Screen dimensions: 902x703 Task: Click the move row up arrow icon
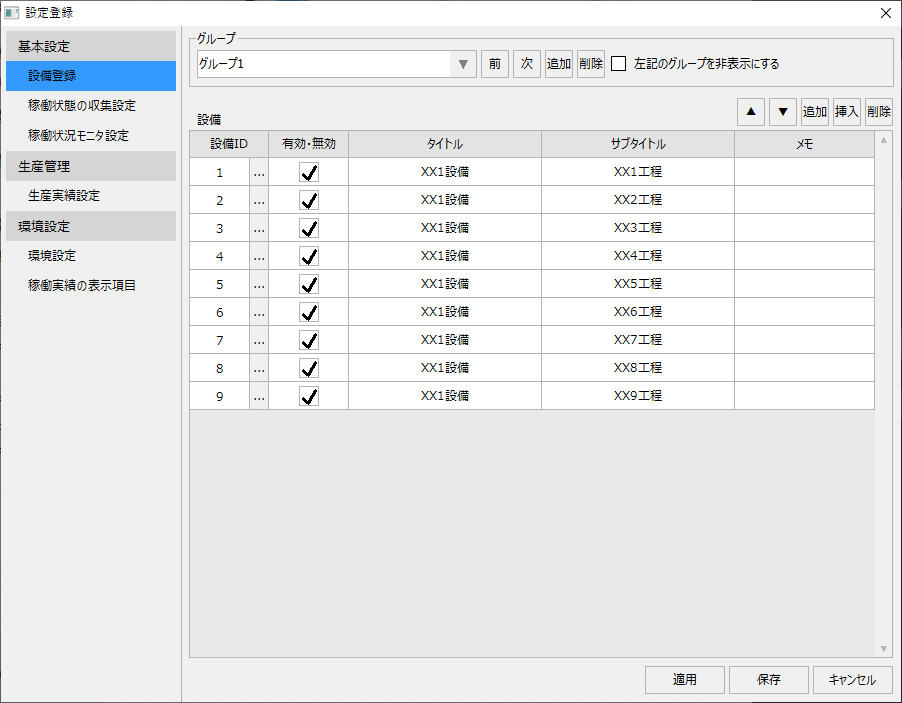click(x=750, y=111)
